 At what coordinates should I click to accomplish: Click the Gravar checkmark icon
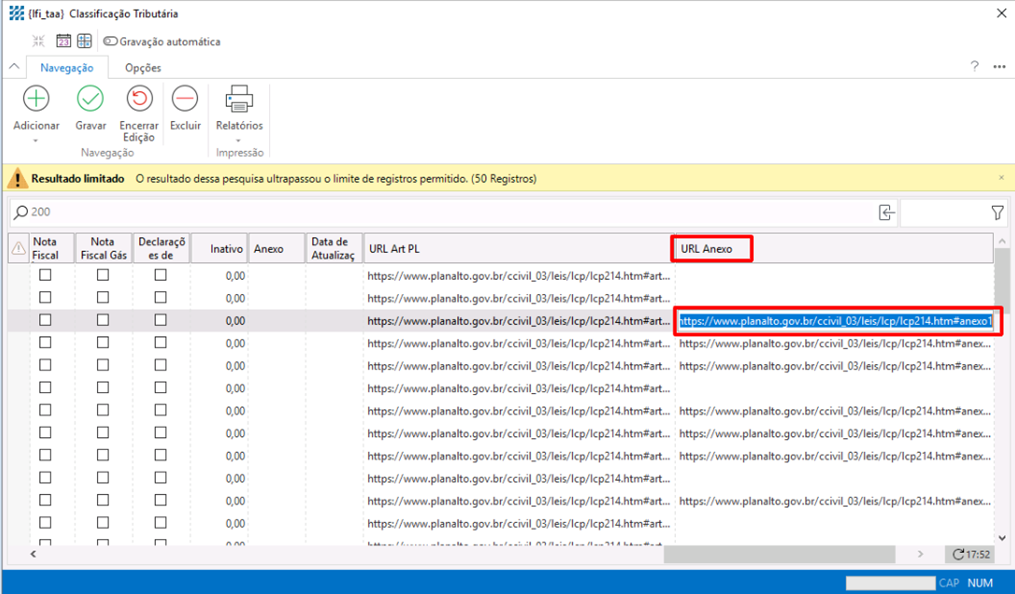pyautogui.click(x=90, y=99)
